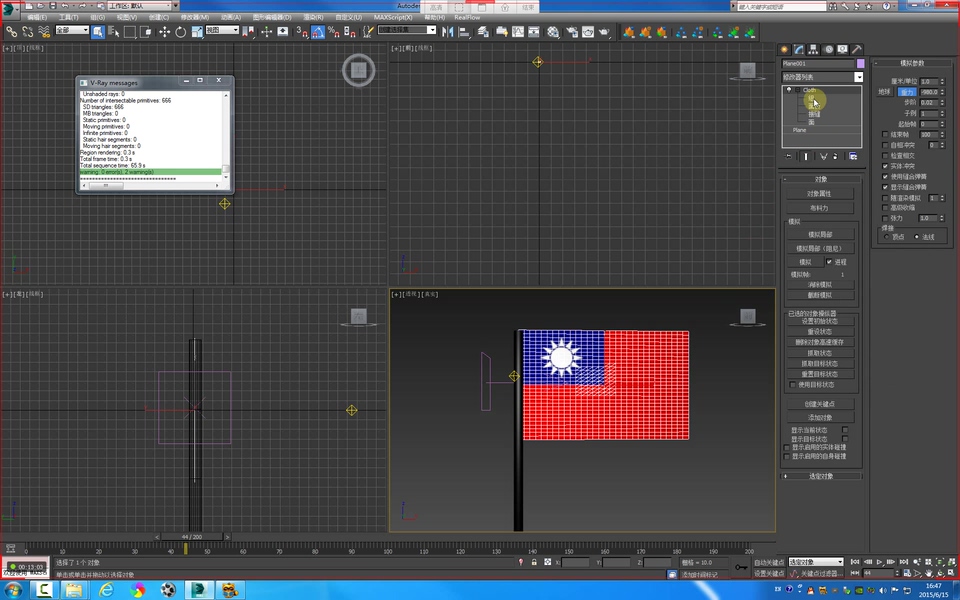Toggle the Angle Snap icon
This screenshot has height=600, width=960.
(318, 32)
